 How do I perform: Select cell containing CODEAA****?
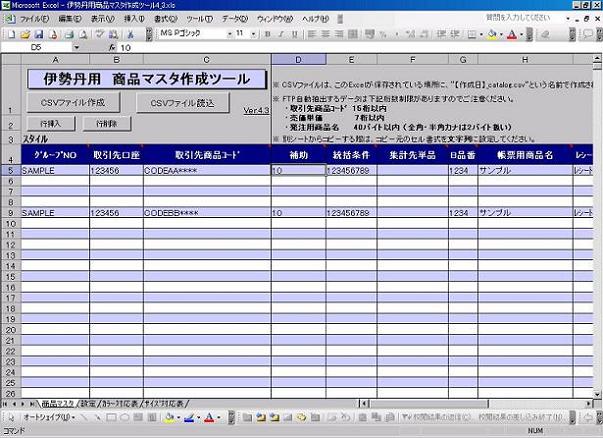point(207,171)
